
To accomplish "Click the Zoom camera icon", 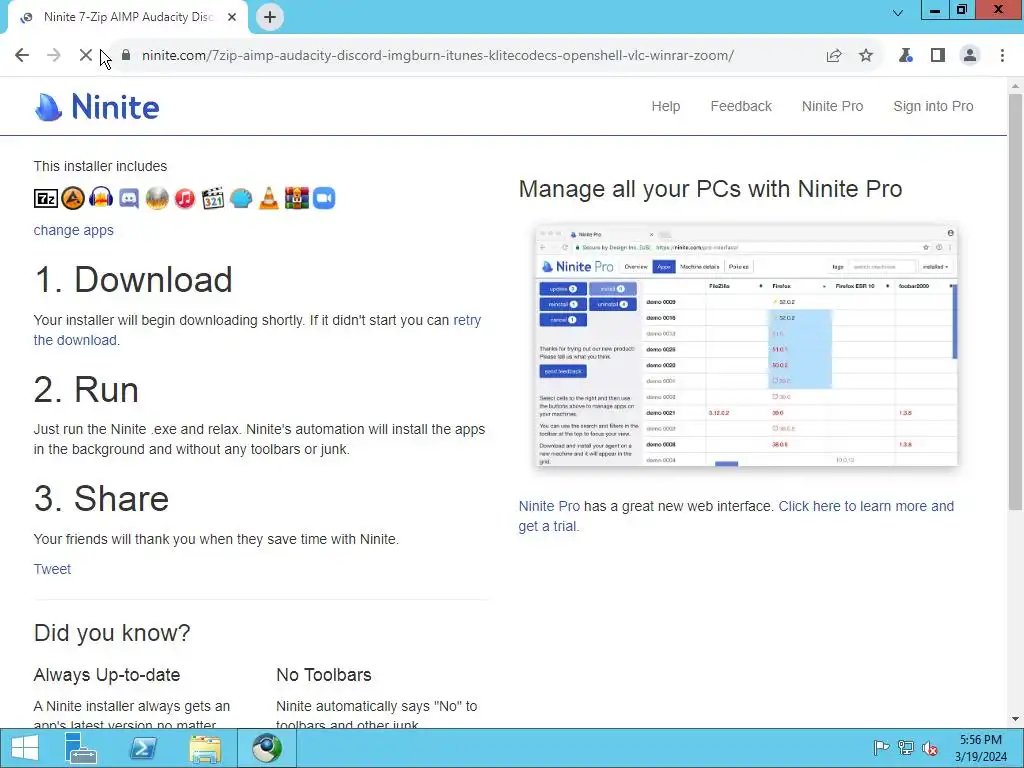I will coord(324,198).
